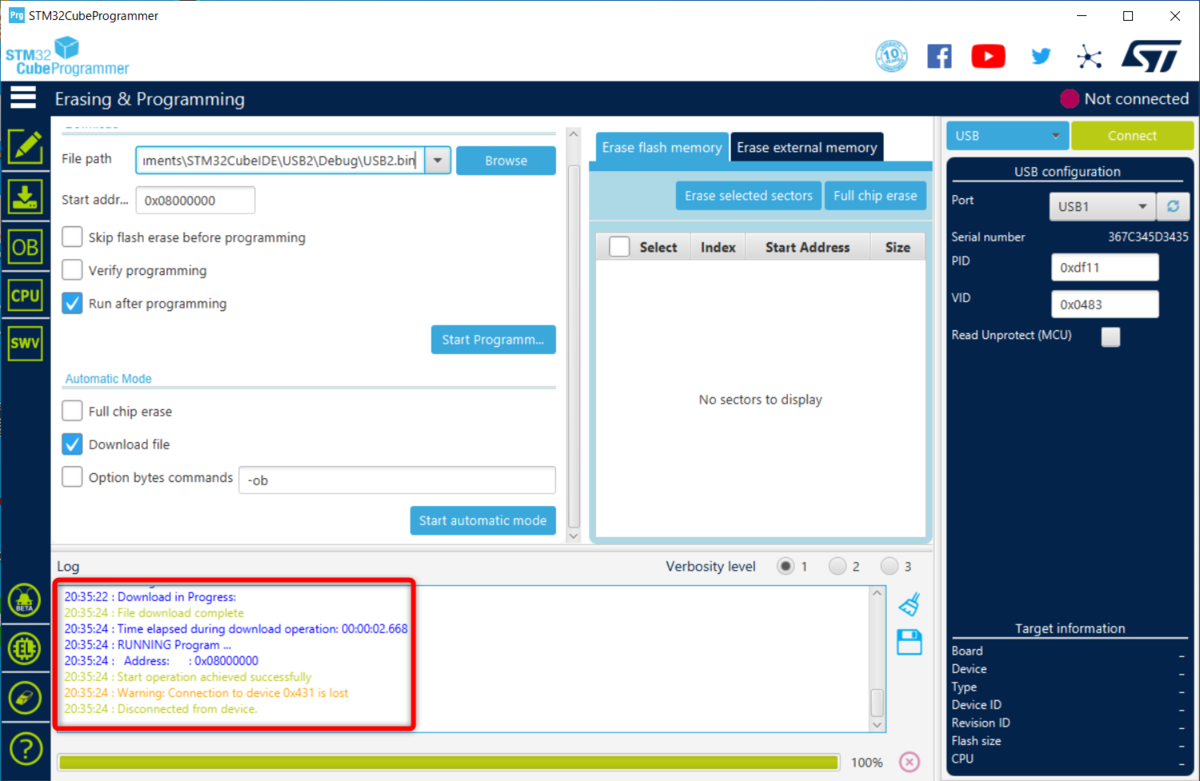Click the Not connected status indicator
The width and height of the screenshot is (1200, 781).
(1124, 99)
